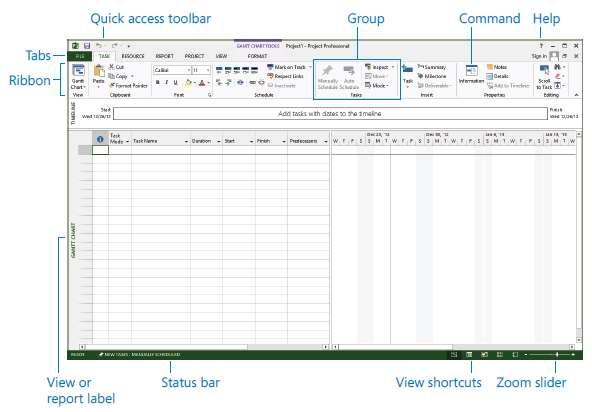Mark task 50% complete
592x412 pixels.
(x=237, y=70)
